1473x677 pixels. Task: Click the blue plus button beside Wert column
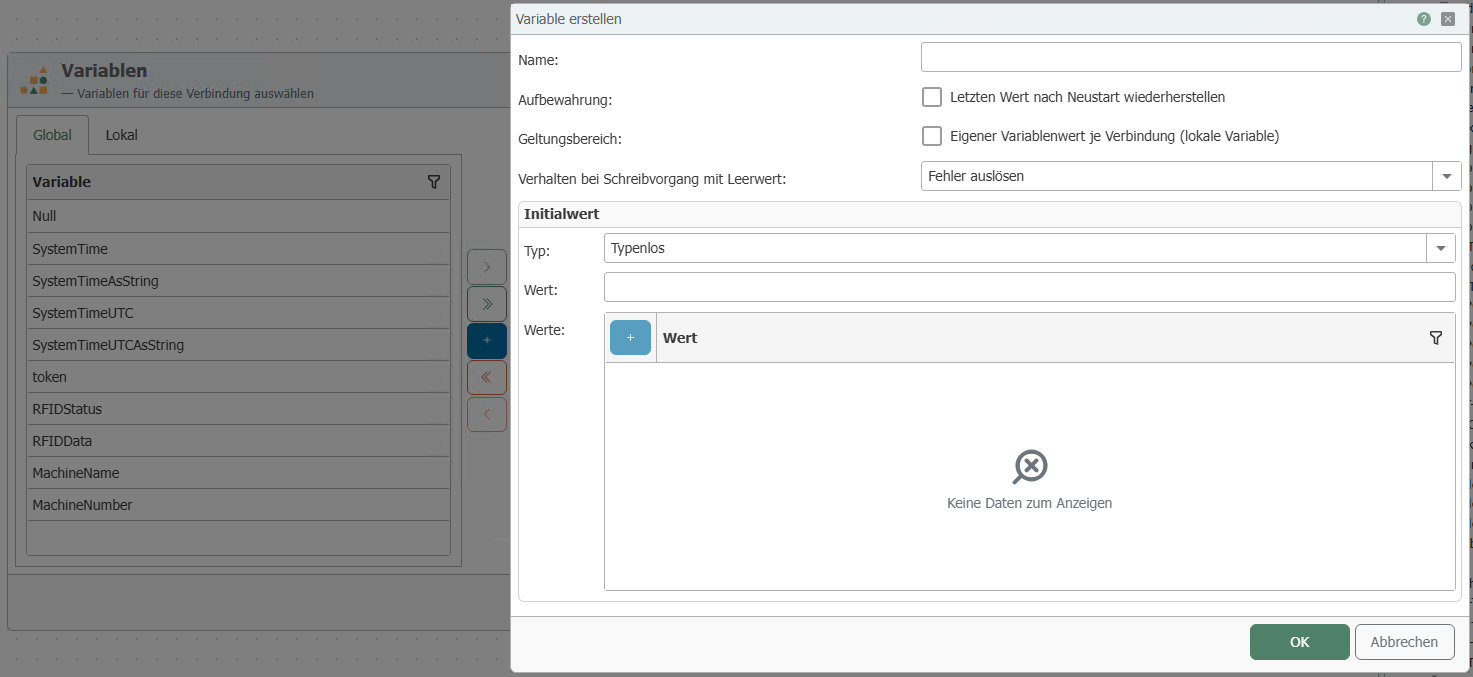pyautogui.click(x=630, y=338)
